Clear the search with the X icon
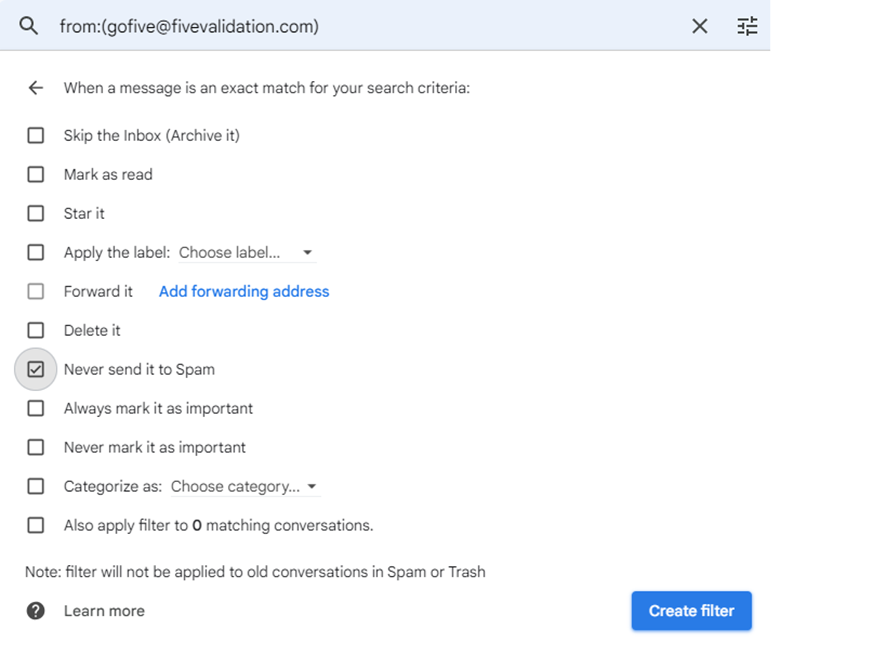This screenshot has height=654, width=886. click(x=700, y=26)
